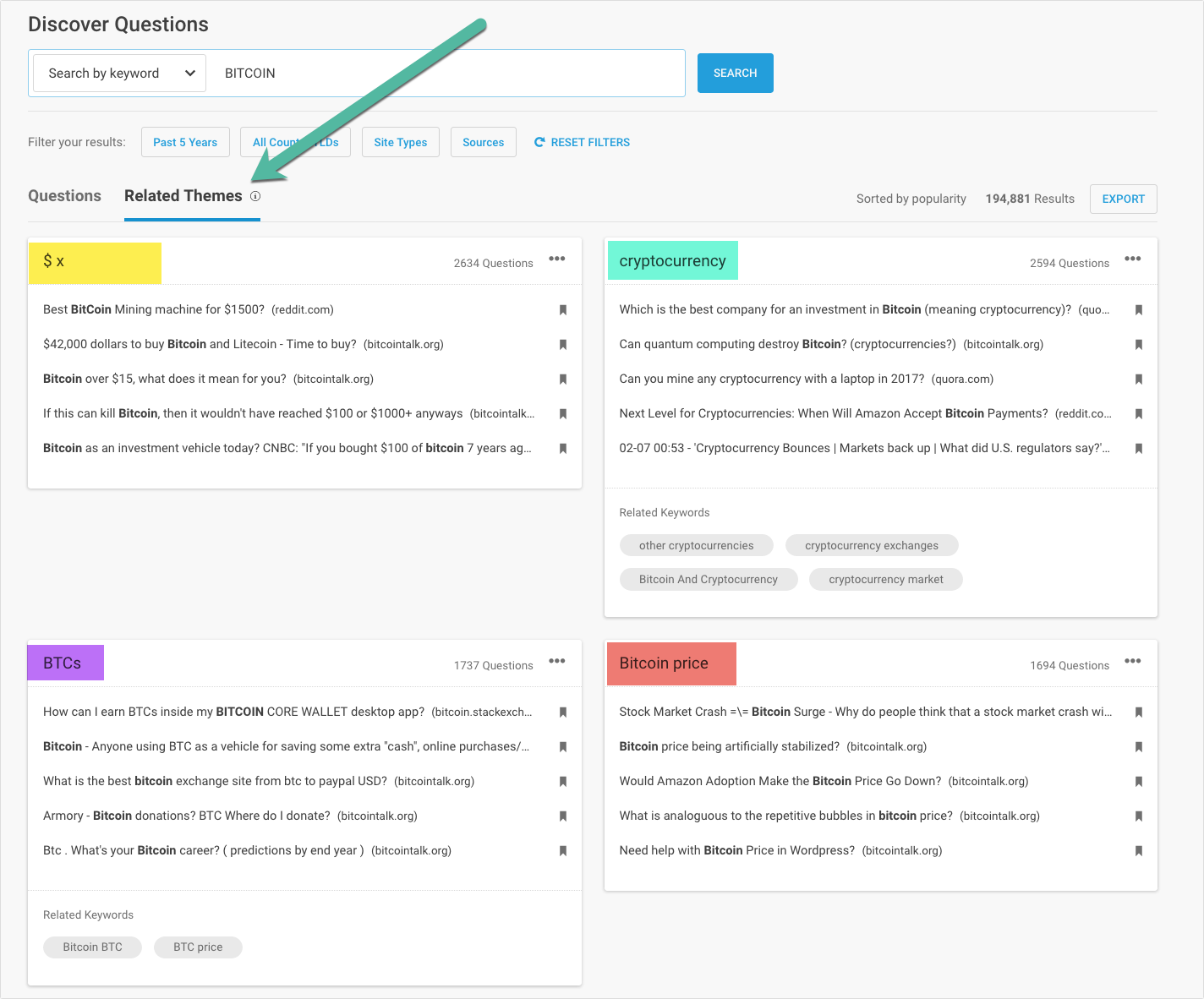Screen dimensions: 1204x999
Task: Click the Reset Filters refresh icon
Action: click(x=539, y=142)
